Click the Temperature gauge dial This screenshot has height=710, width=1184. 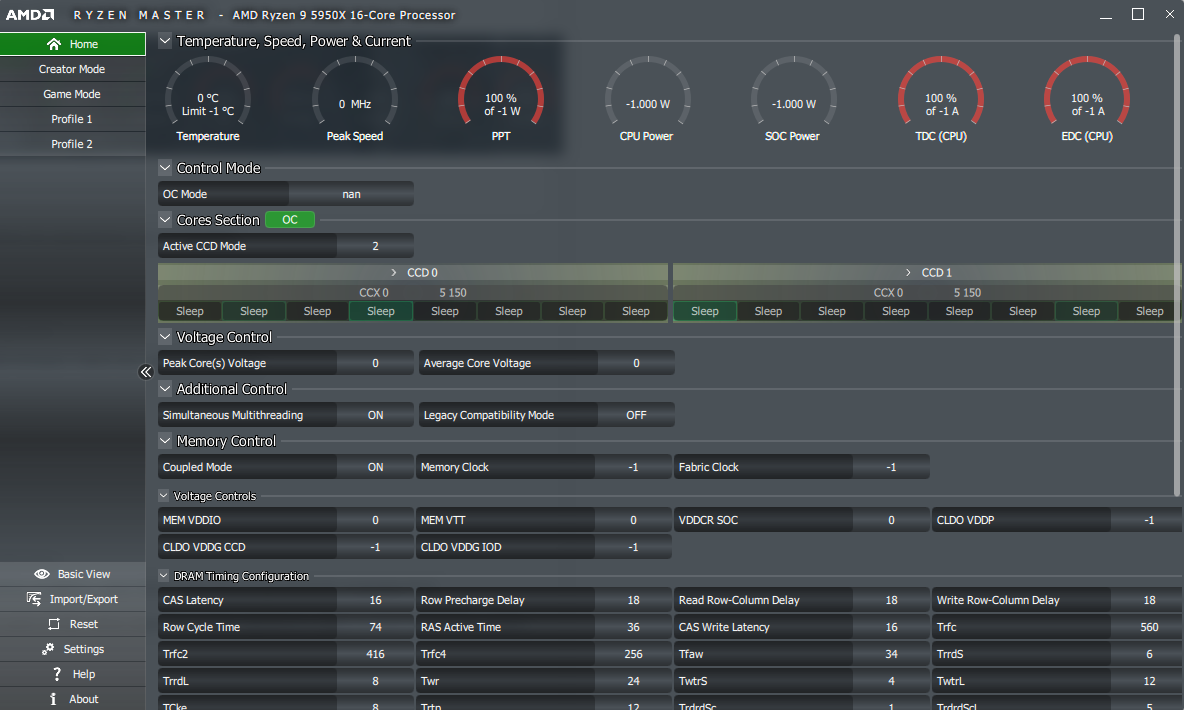tap(208, 91)
